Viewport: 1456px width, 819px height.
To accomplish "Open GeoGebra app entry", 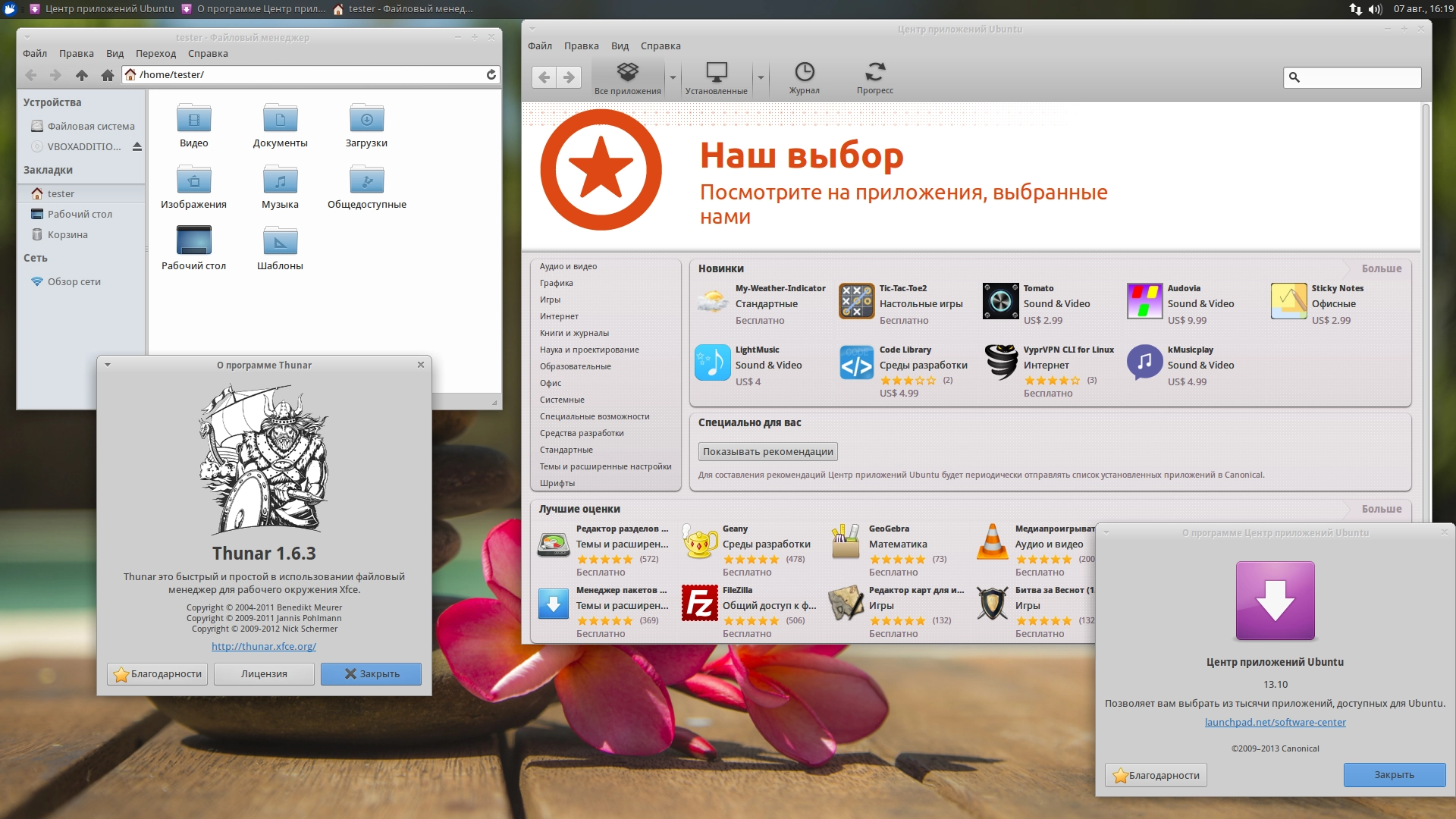I will [x=897, y=550].
